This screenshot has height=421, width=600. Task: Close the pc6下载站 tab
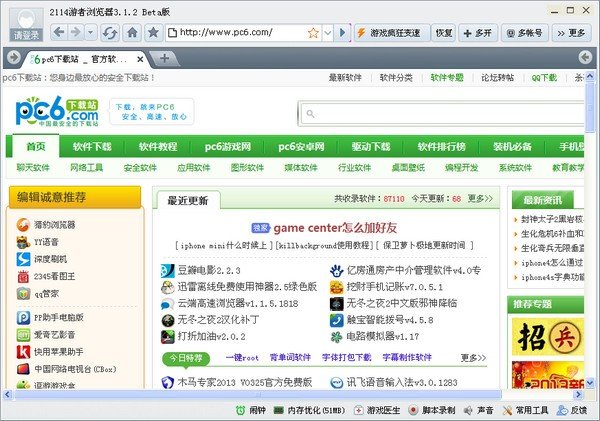140,59
